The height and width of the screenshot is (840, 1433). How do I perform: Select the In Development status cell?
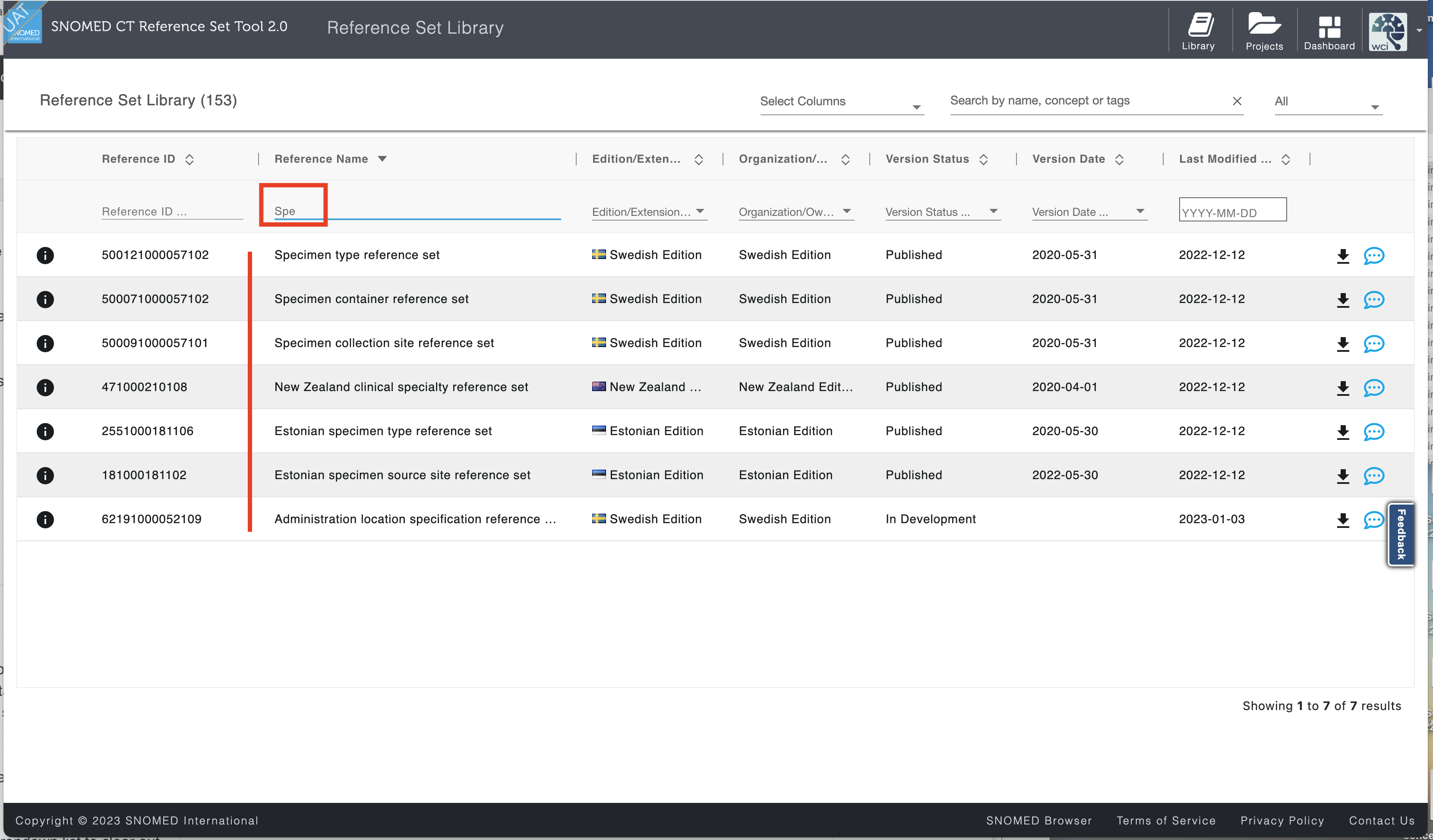[x=930, y=519]
